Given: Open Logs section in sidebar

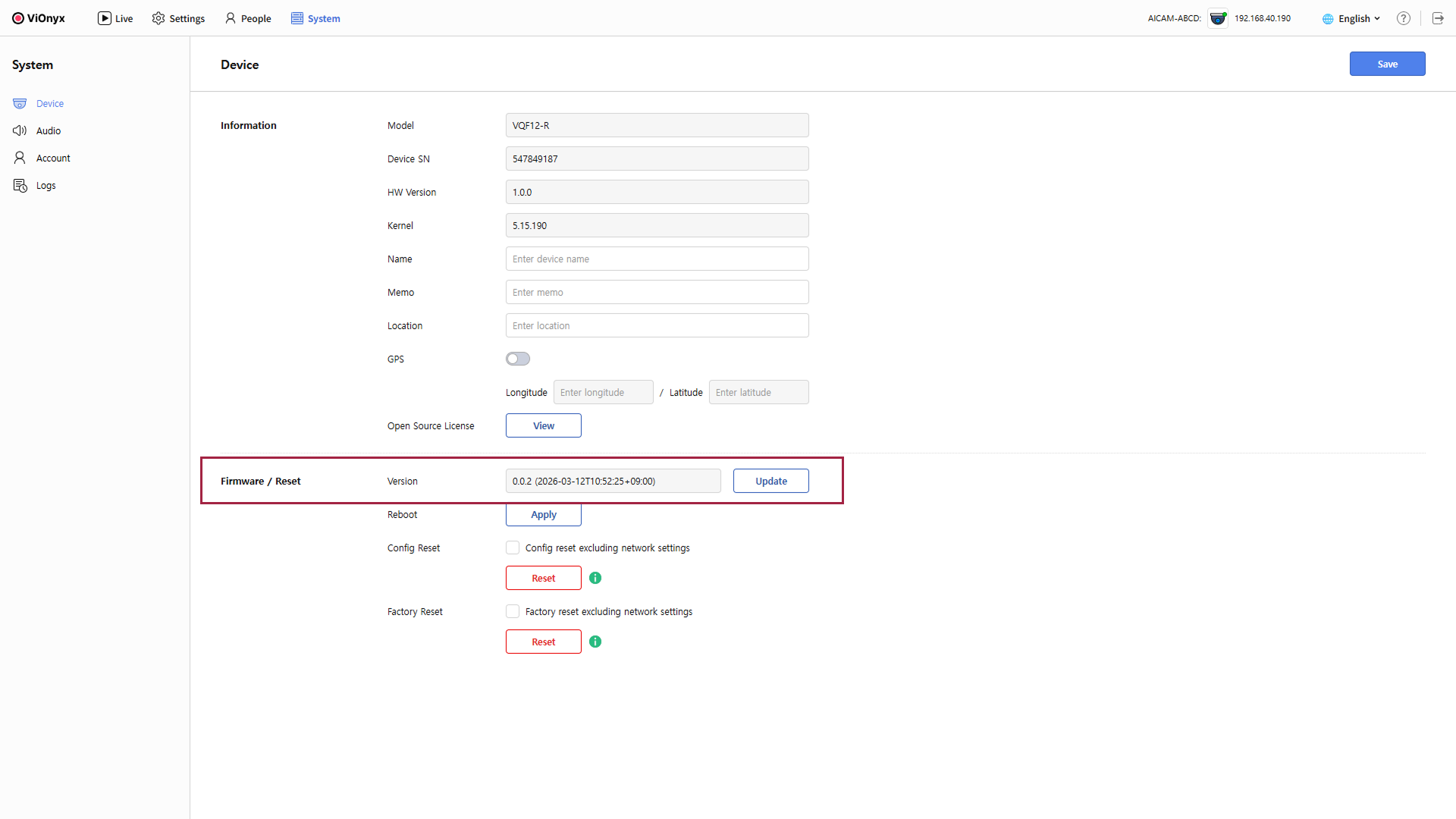Looking at the screenshot, I should [45, 186].
